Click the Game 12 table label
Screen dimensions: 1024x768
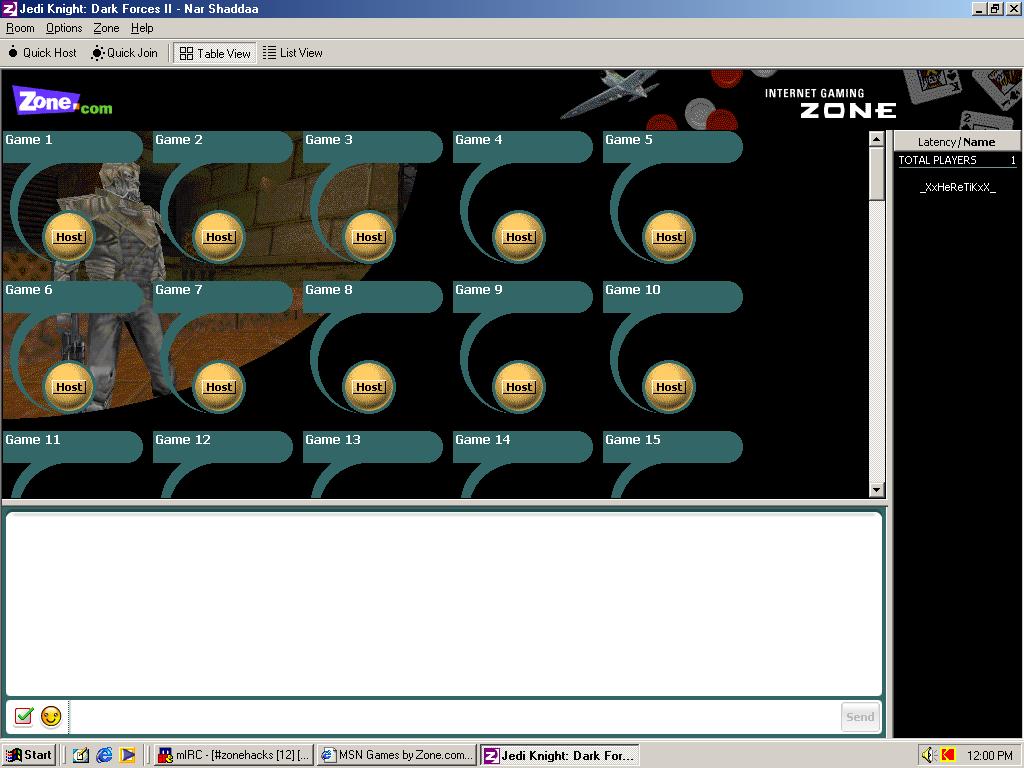tap(183, 440)
